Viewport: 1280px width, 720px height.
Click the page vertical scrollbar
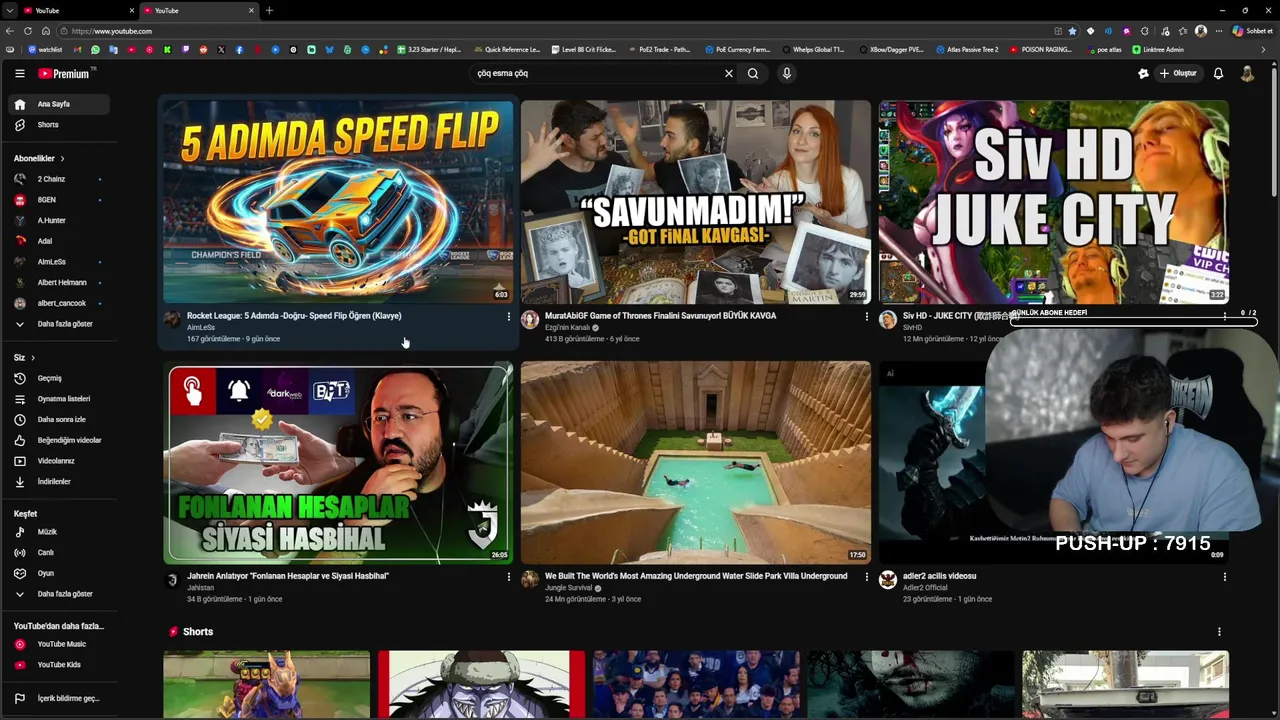point(1274,130)
